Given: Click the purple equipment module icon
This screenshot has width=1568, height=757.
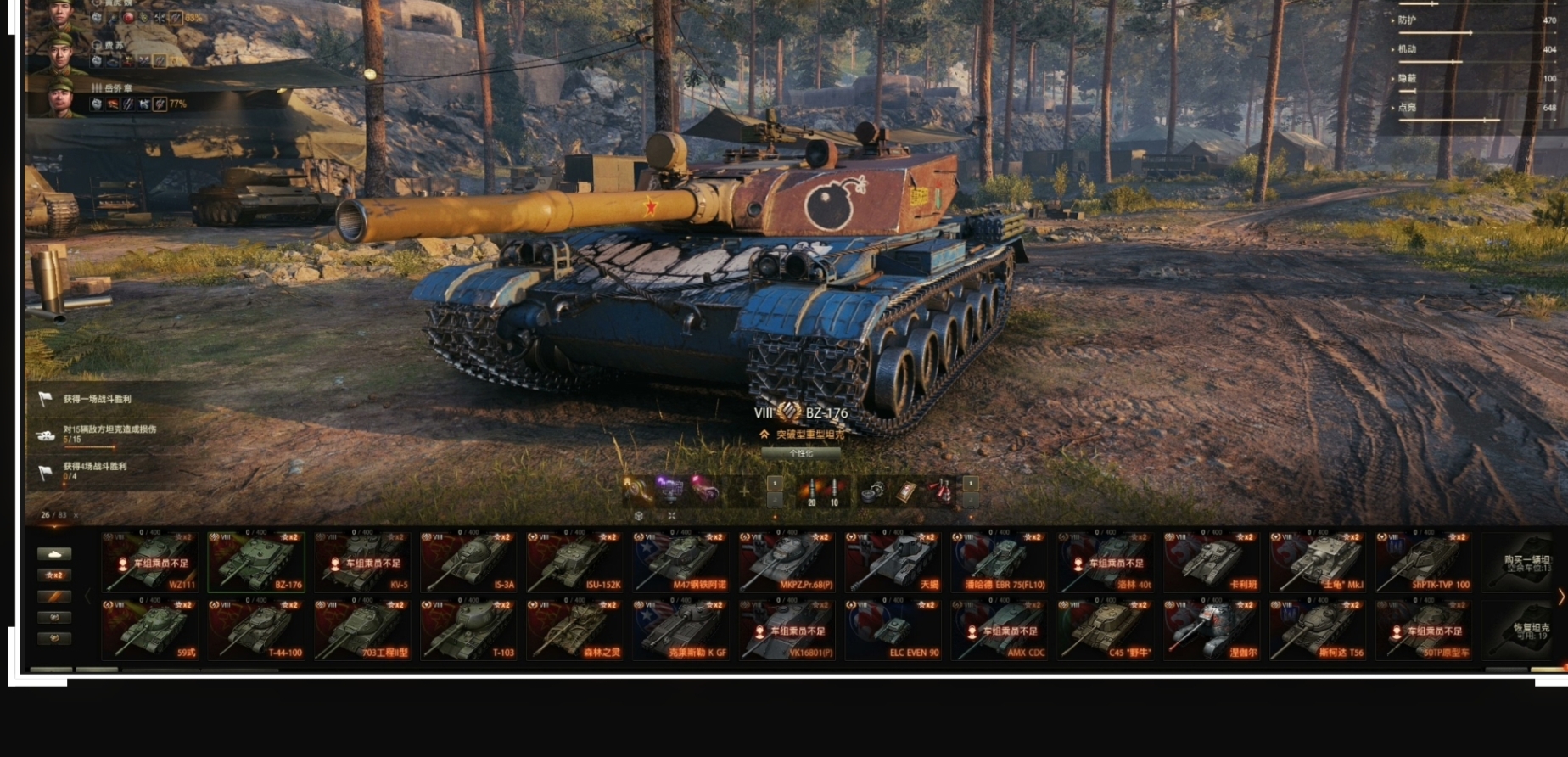Looking at the screenshot, I should (x=670, y=490).
